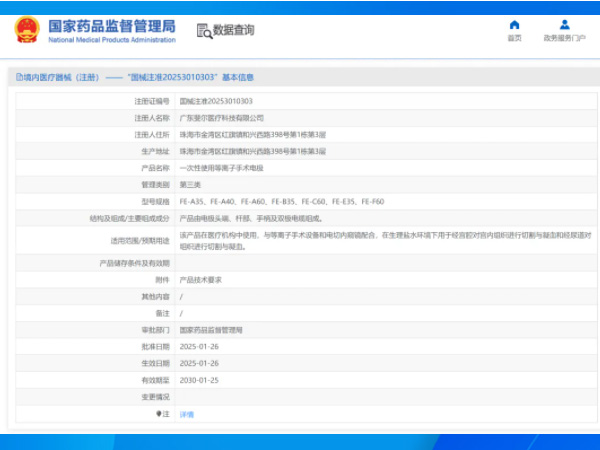Click the 生产地址 label

coord(155,152)
